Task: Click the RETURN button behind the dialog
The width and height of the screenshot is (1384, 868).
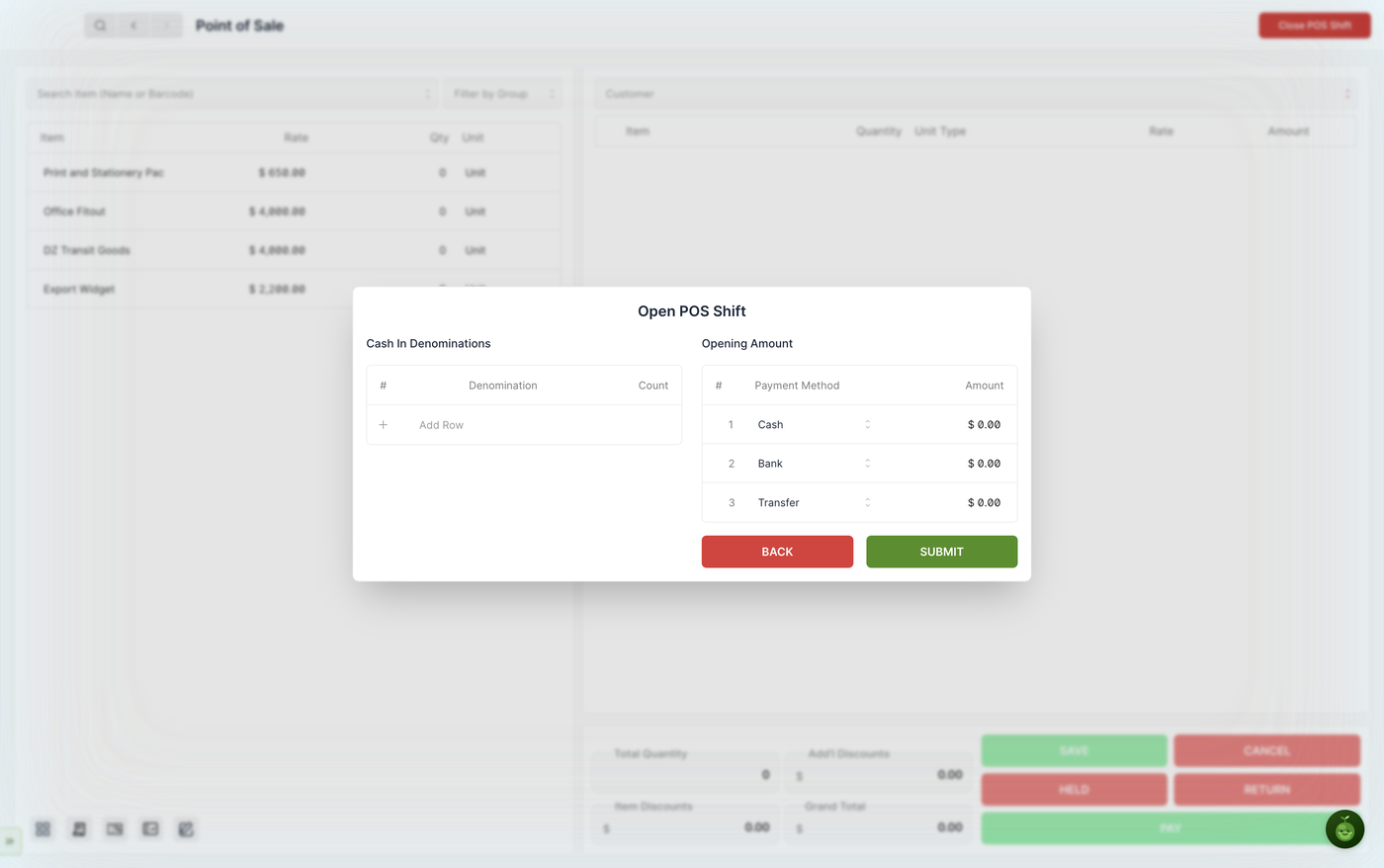Action: click(x=1266, y=790)
